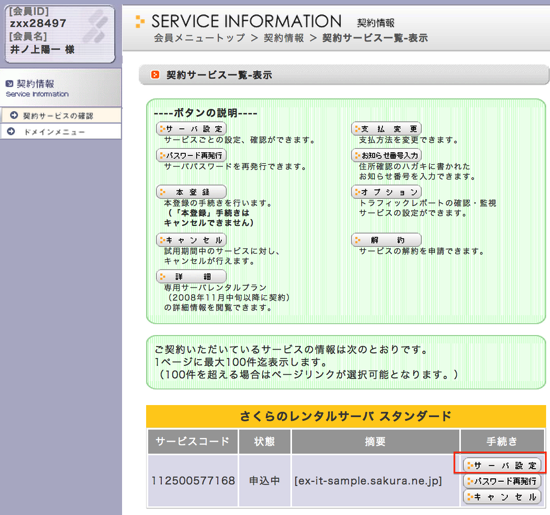
Task: Click ボタンの説明 legend heading
Action: [206, 113]
